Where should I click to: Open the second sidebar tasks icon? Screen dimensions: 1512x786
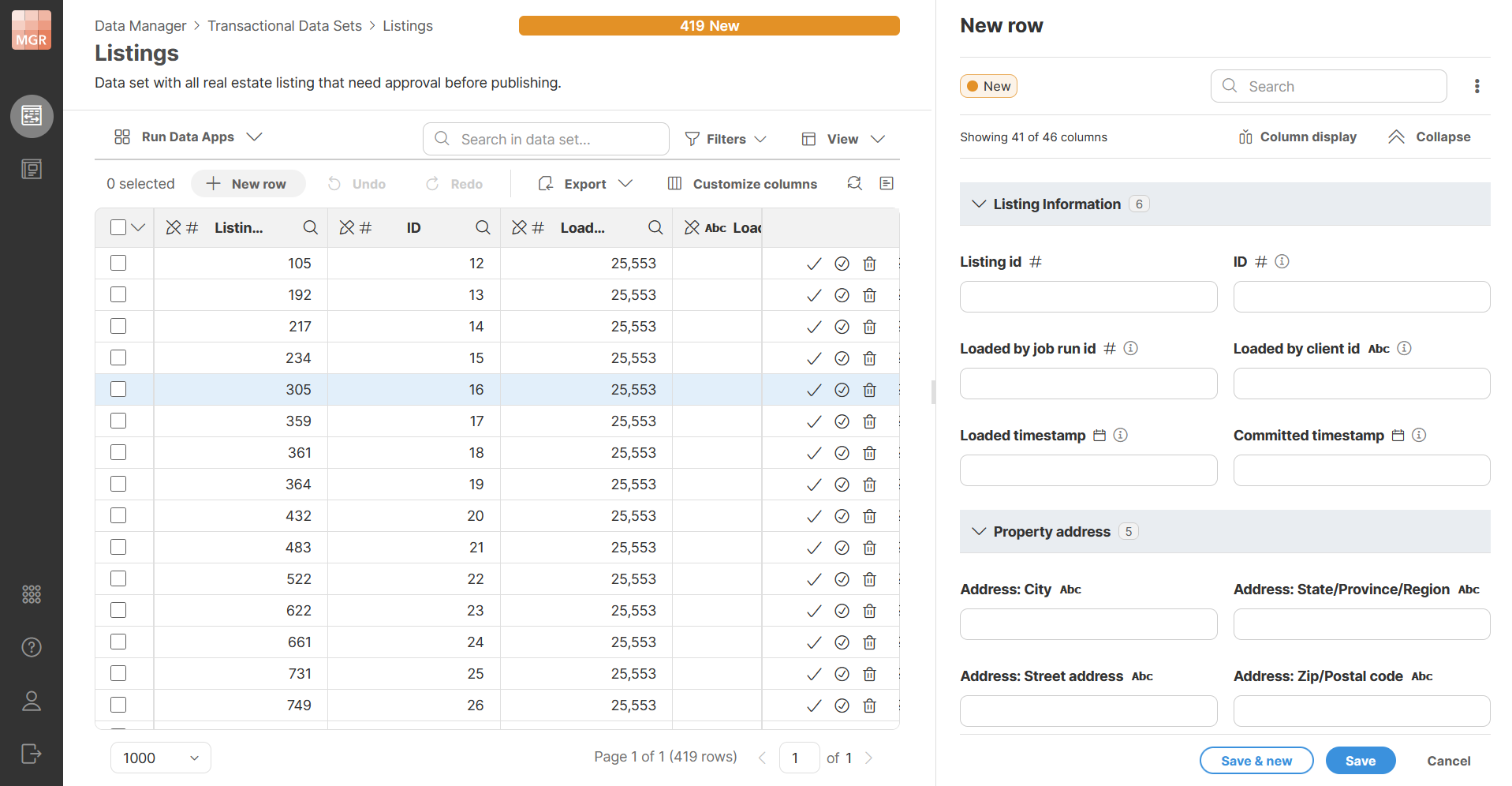click(32, 169)
